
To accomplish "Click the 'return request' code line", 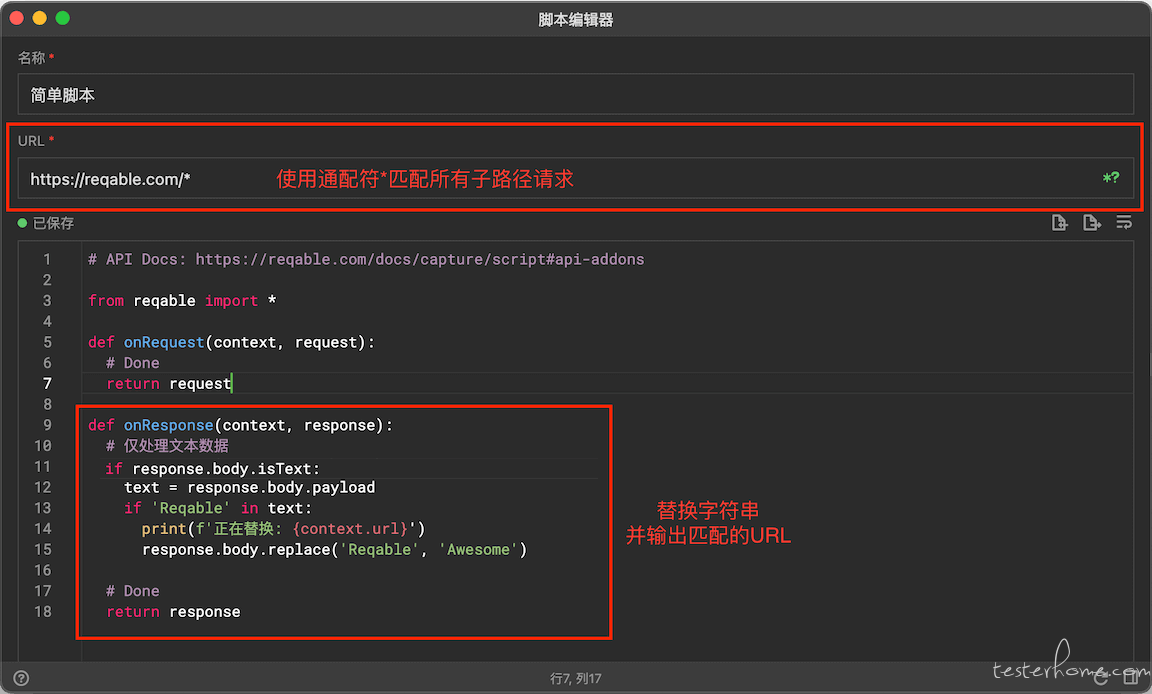I will (169, 383).
